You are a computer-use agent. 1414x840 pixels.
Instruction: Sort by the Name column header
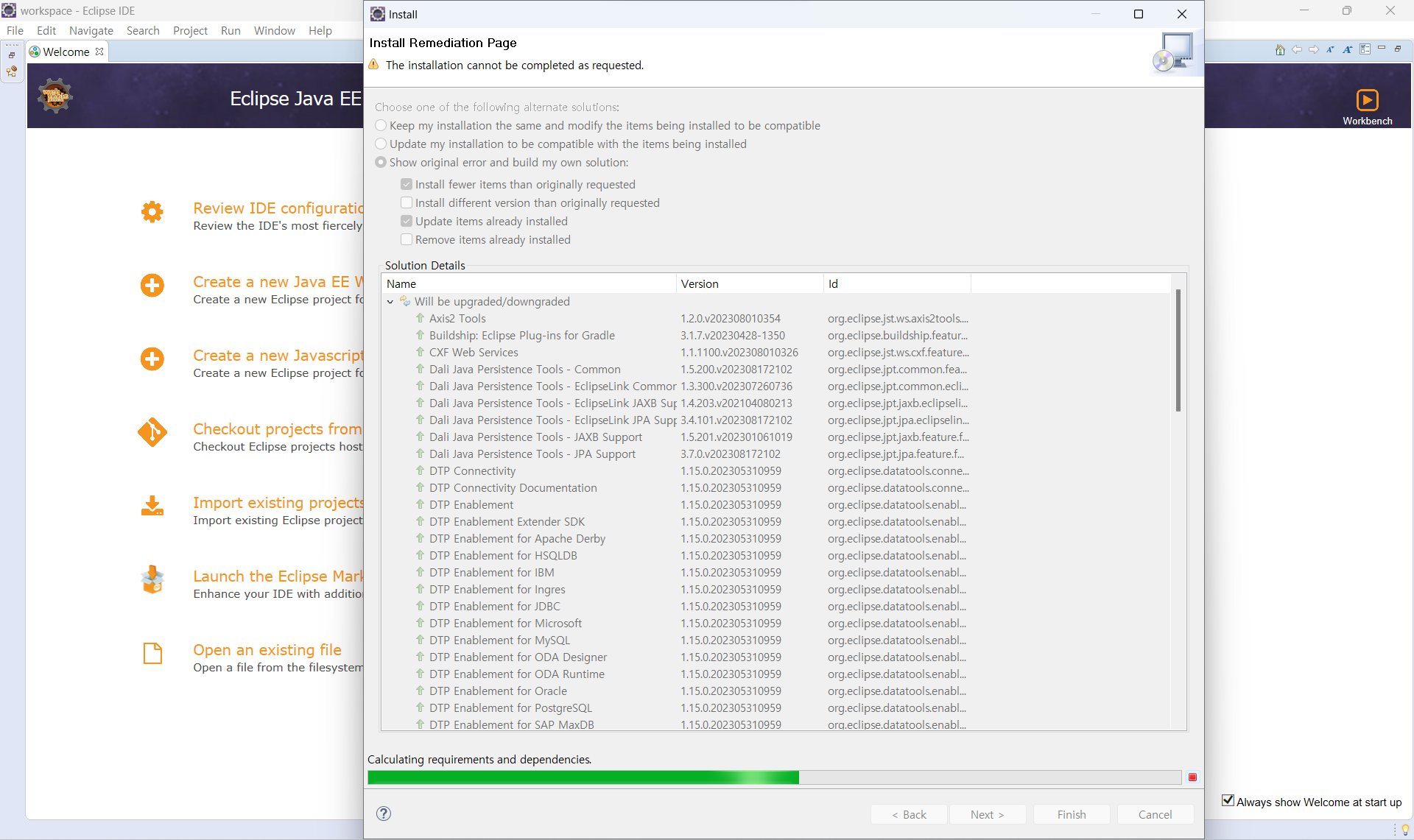coord(528,283)
